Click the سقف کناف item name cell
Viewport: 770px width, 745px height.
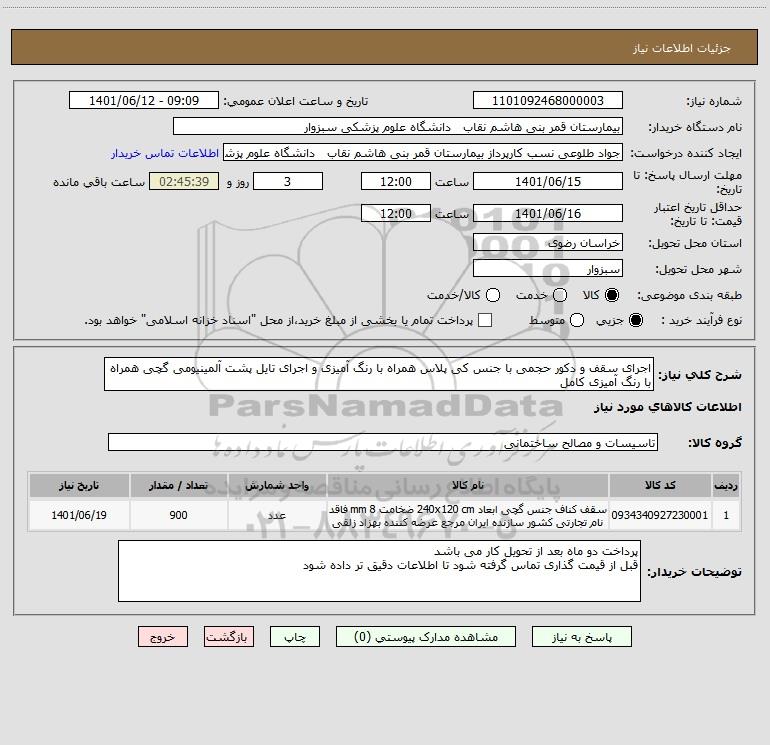coord(468,516)
